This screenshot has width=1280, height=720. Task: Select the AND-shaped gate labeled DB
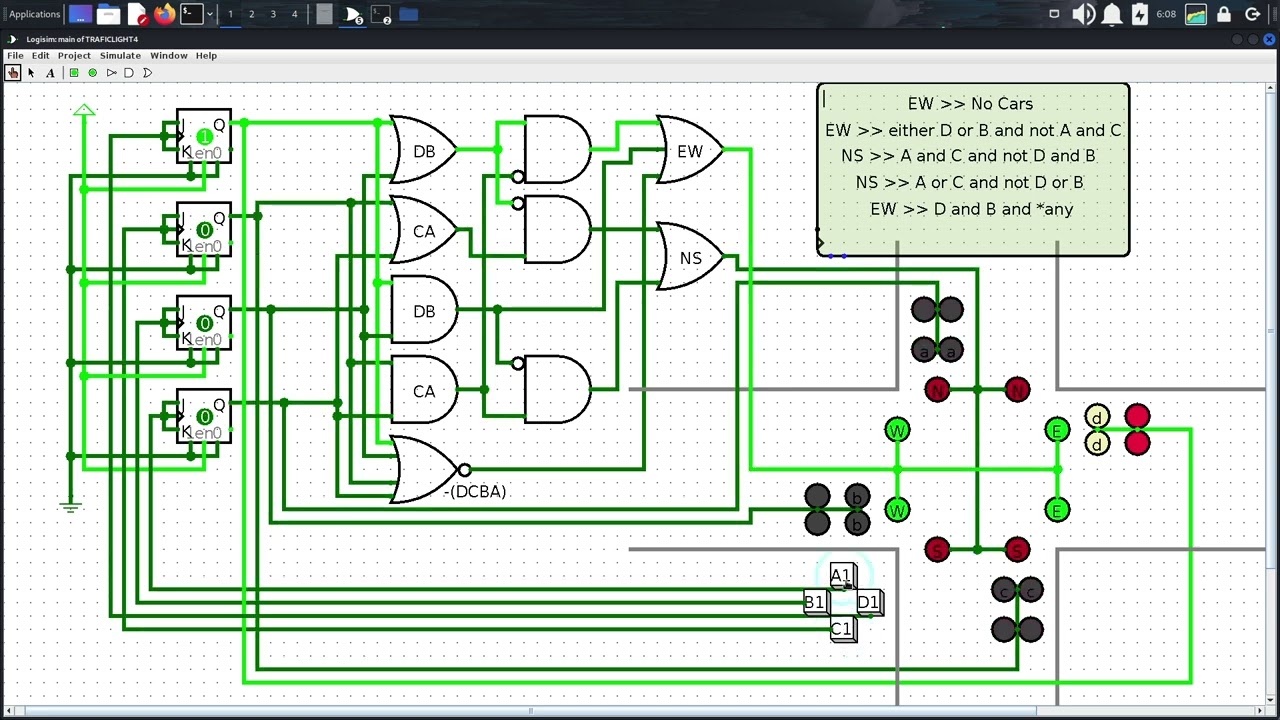point(423,310)
